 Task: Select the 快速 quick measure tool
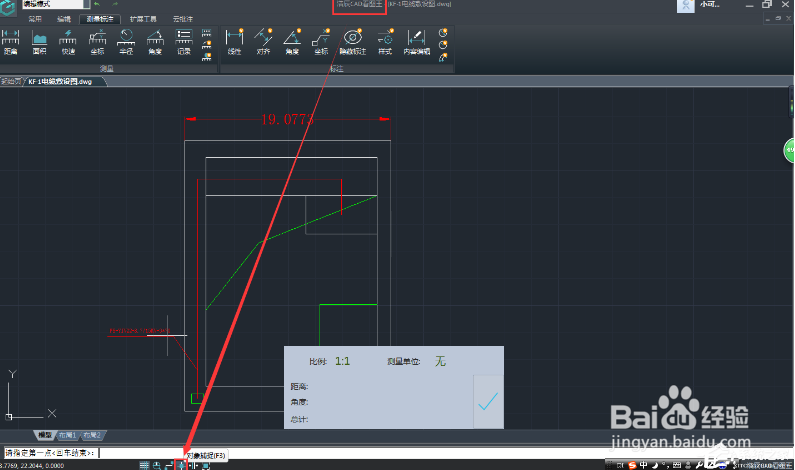pos(68,42)
